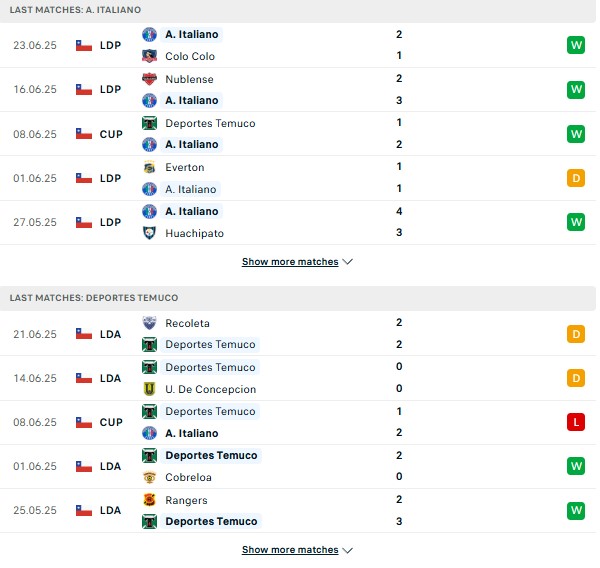Image resolution: width=600 pixels, height=568 pixels.
Task: Open Deportes Temuco link in Cobreloa match
Action: click(x=211, y=455)
